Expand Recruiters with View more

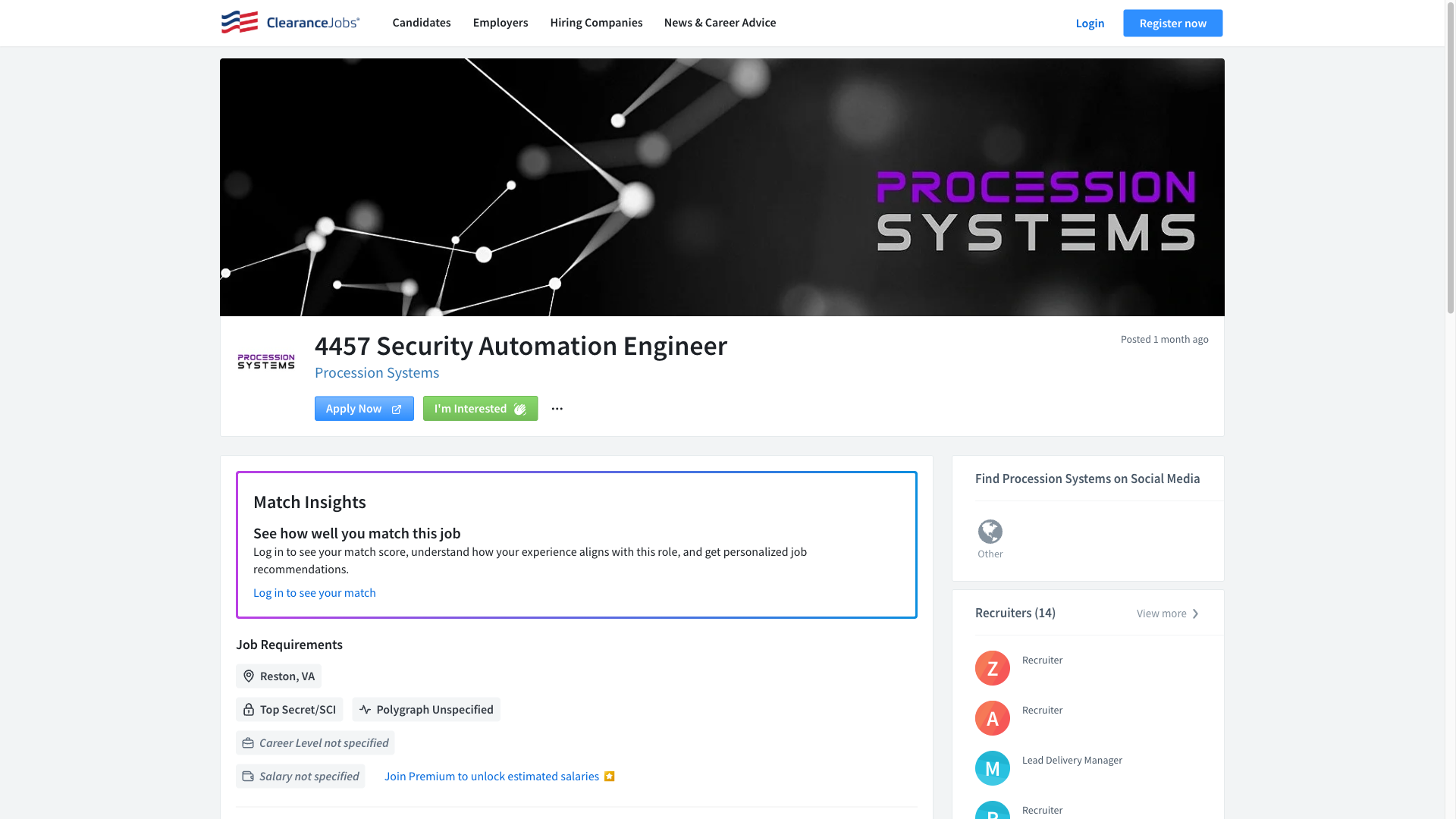pos(1168,613)
